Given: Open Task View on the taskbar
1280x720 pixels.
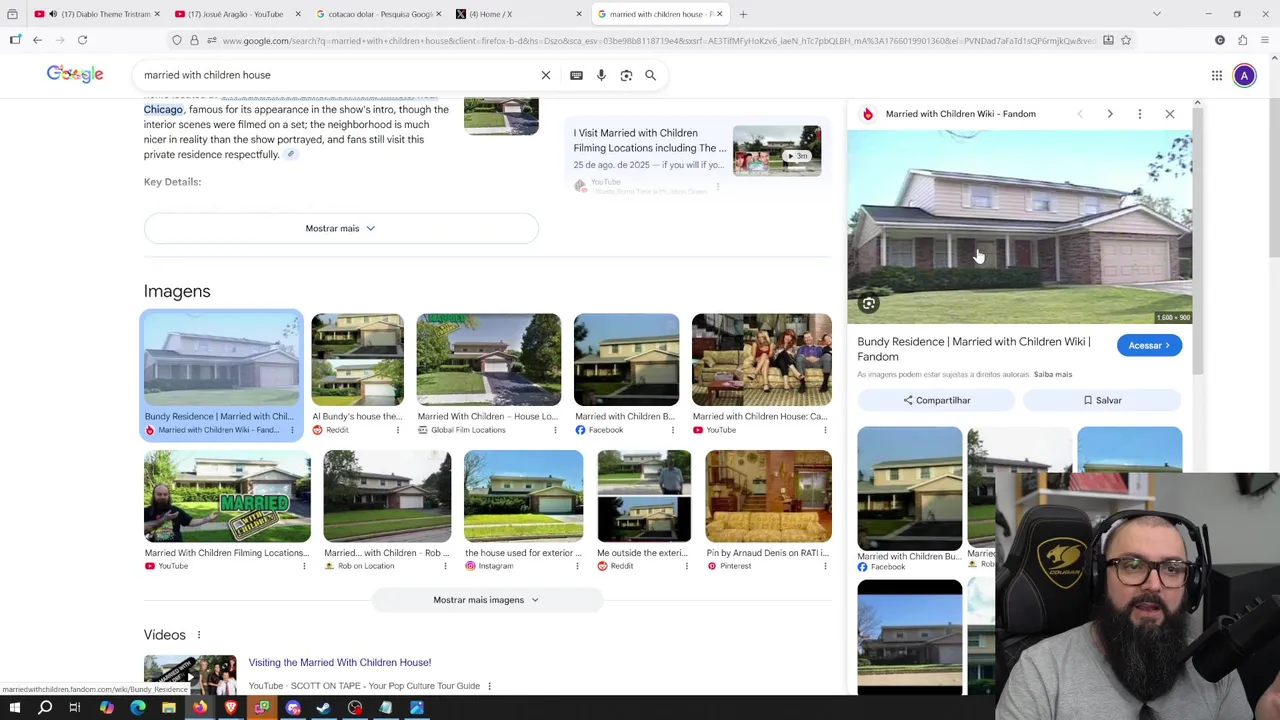Looking at the screenshot, I should (75, 708).
